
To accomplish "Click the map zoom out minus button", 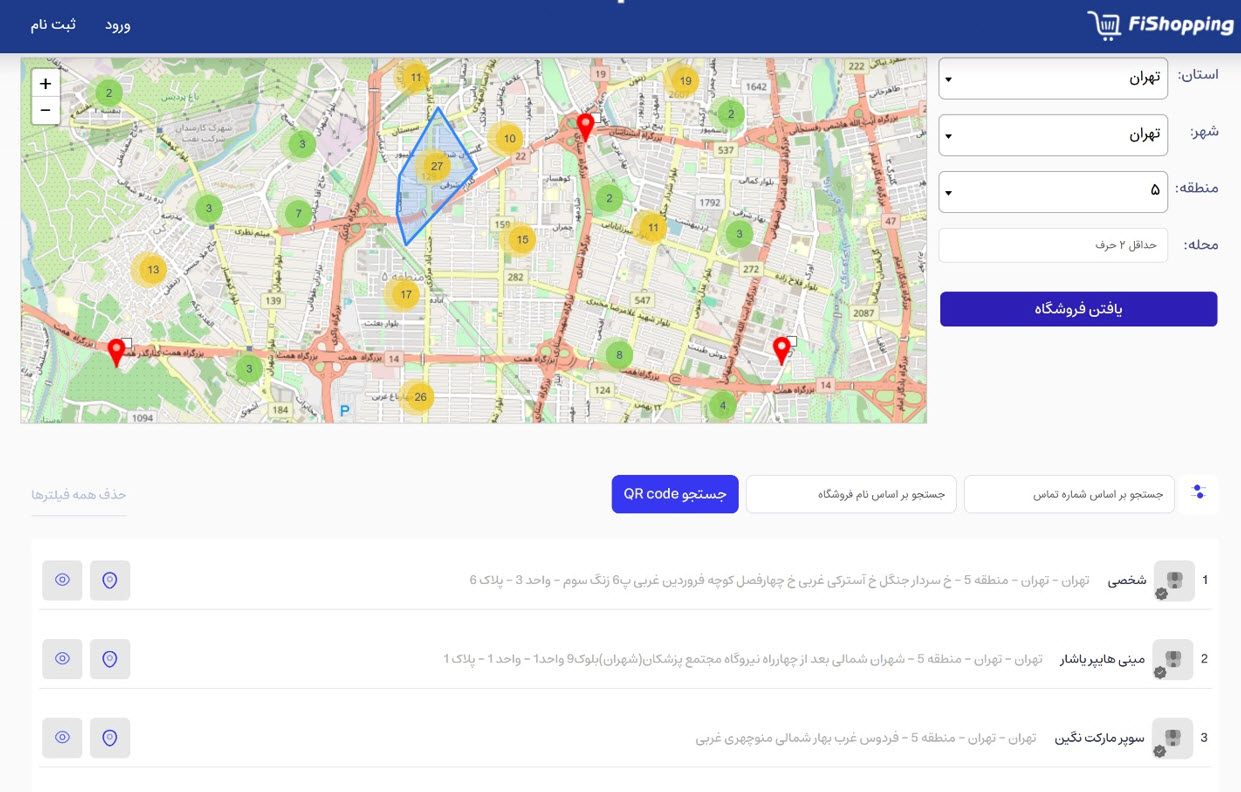I will coord(45,110).
